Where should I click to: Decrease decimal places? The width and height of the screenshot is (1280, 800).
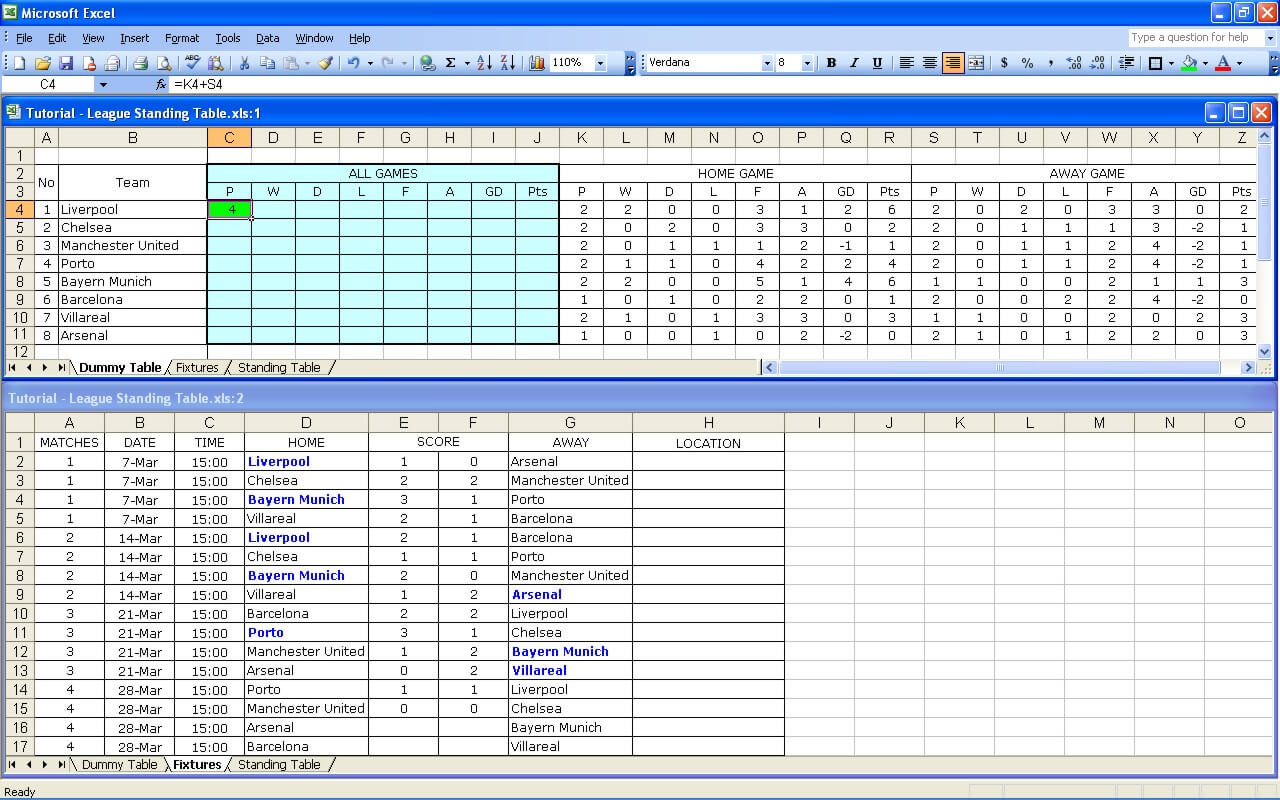point(1097,63)
